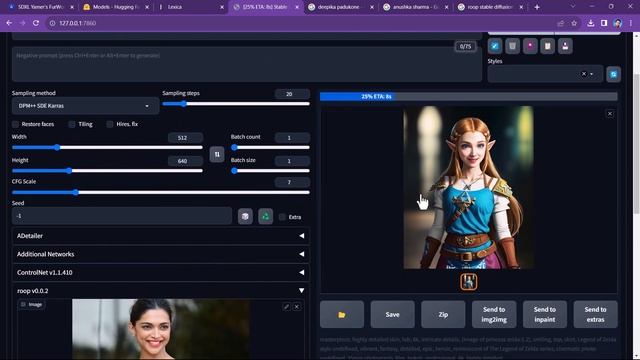Open the tab search dropdown arrow
Image resolution: width=640 pixels, height=360 pixels.
point(573,7)
